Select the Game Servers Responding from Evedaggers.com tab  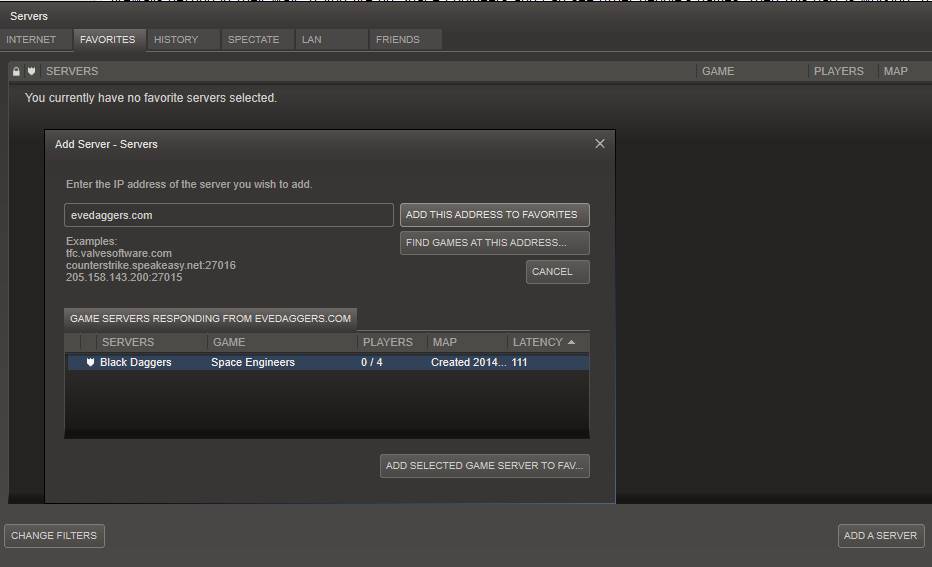pyautogui.click(x=210, y=319)
